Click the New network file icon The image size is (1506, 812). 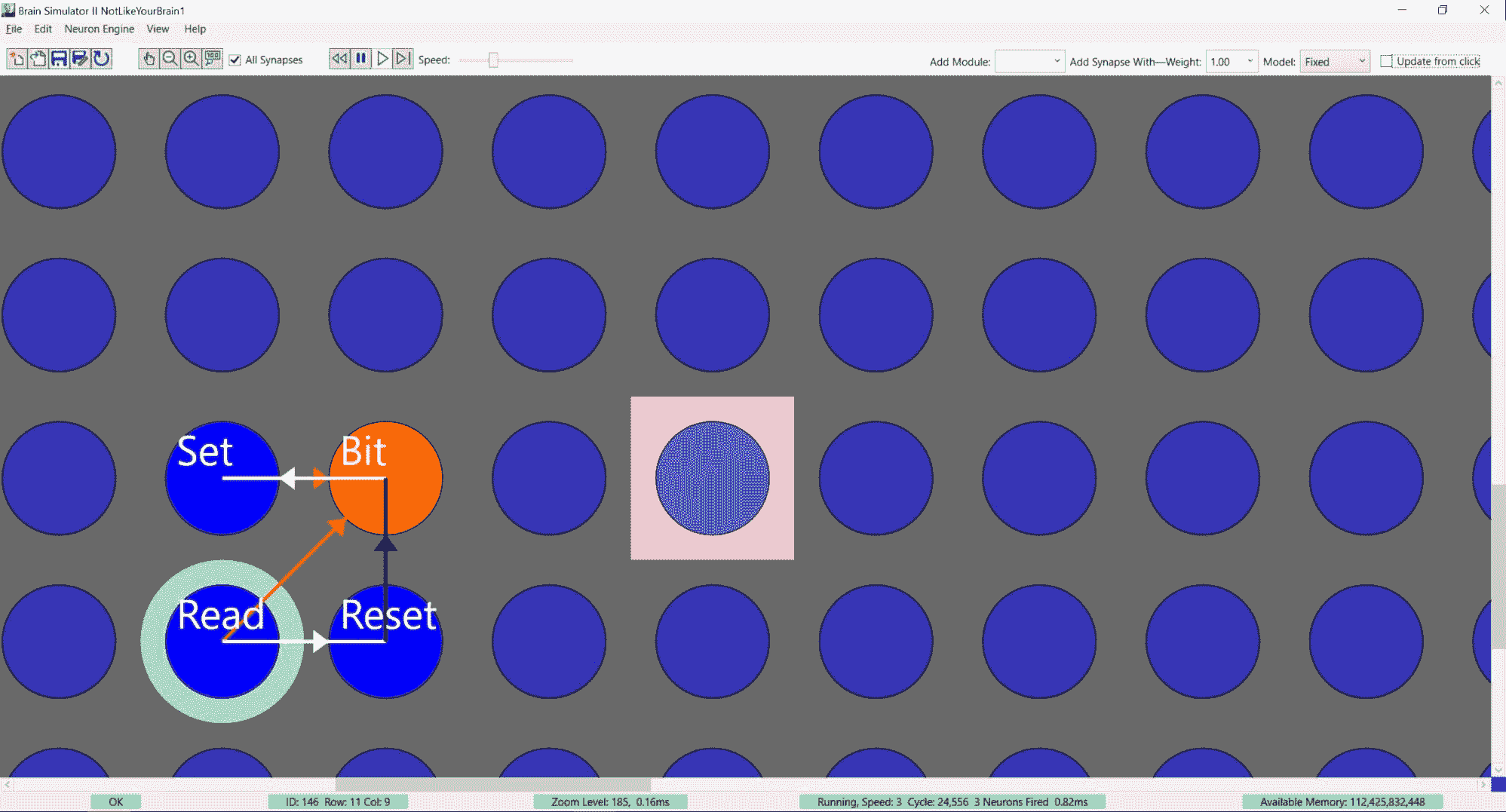pyautogui.click(x=17, y=59)
